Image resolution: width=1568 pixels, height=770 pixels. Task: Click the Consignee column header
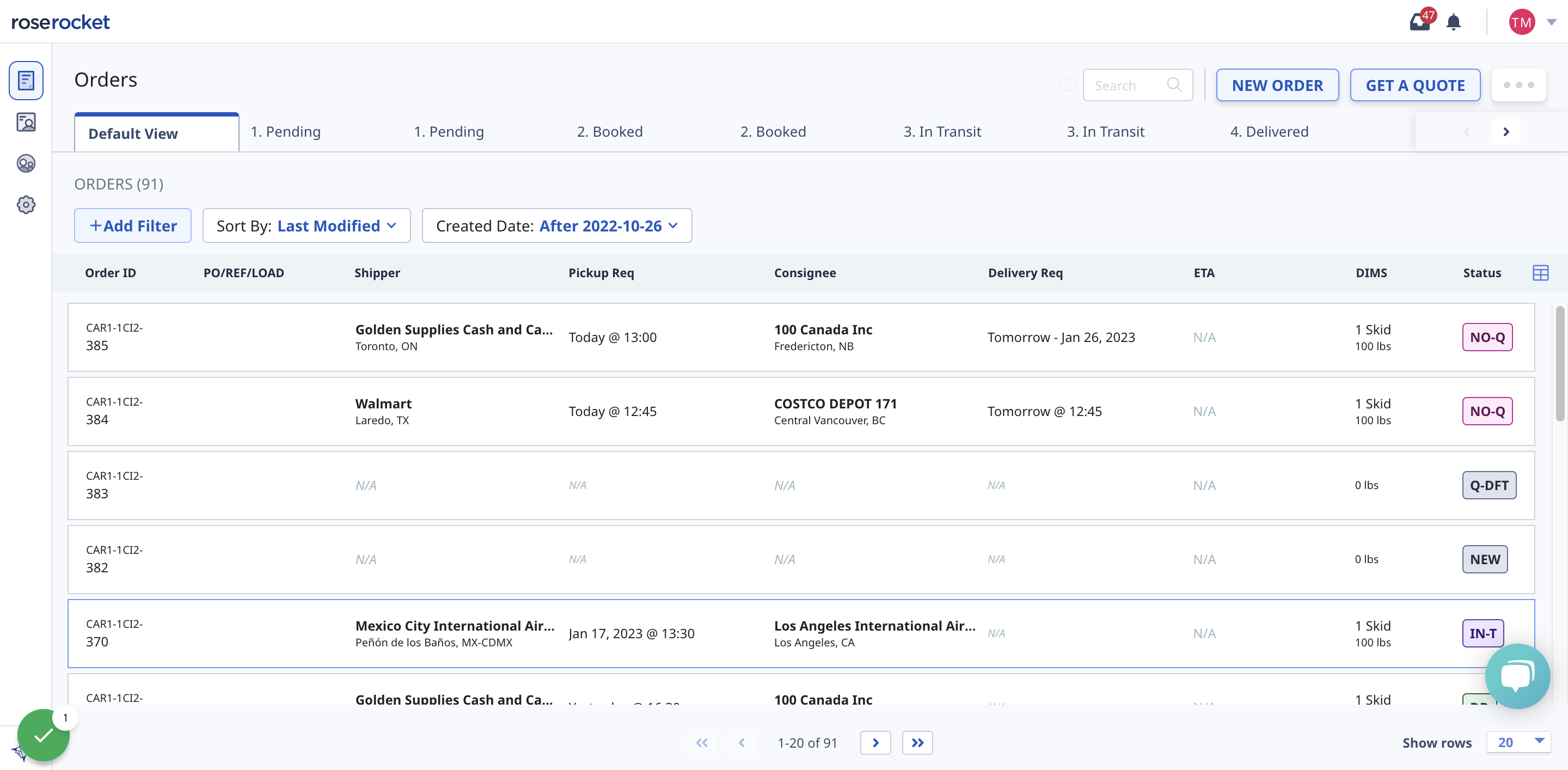[805, 273]
